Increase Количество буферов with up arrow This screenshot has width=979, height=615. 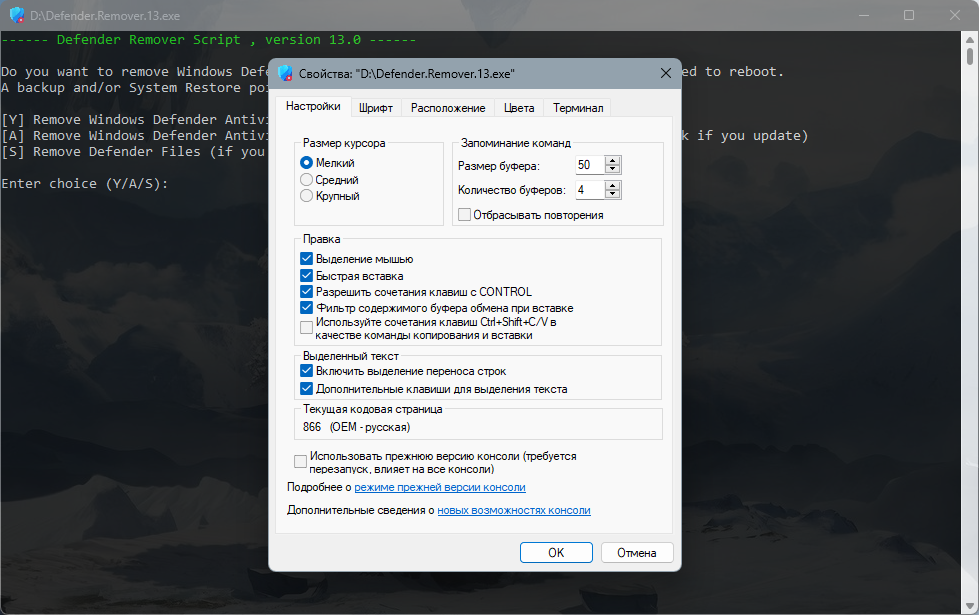click(x=613, y=185)
